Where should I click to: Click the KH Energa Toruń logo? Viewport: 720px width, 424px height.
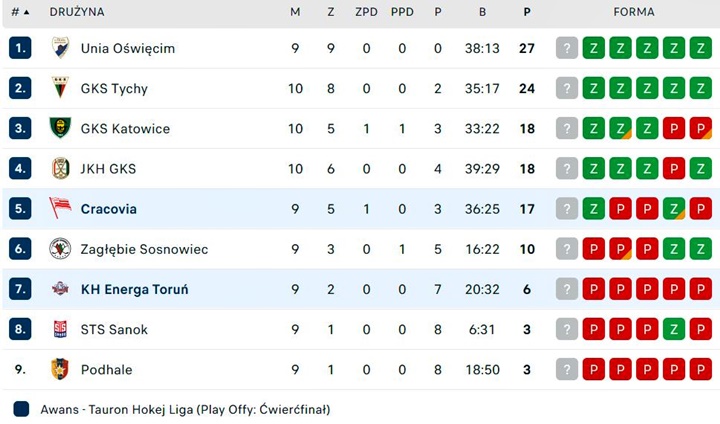(x=60, y=288)
